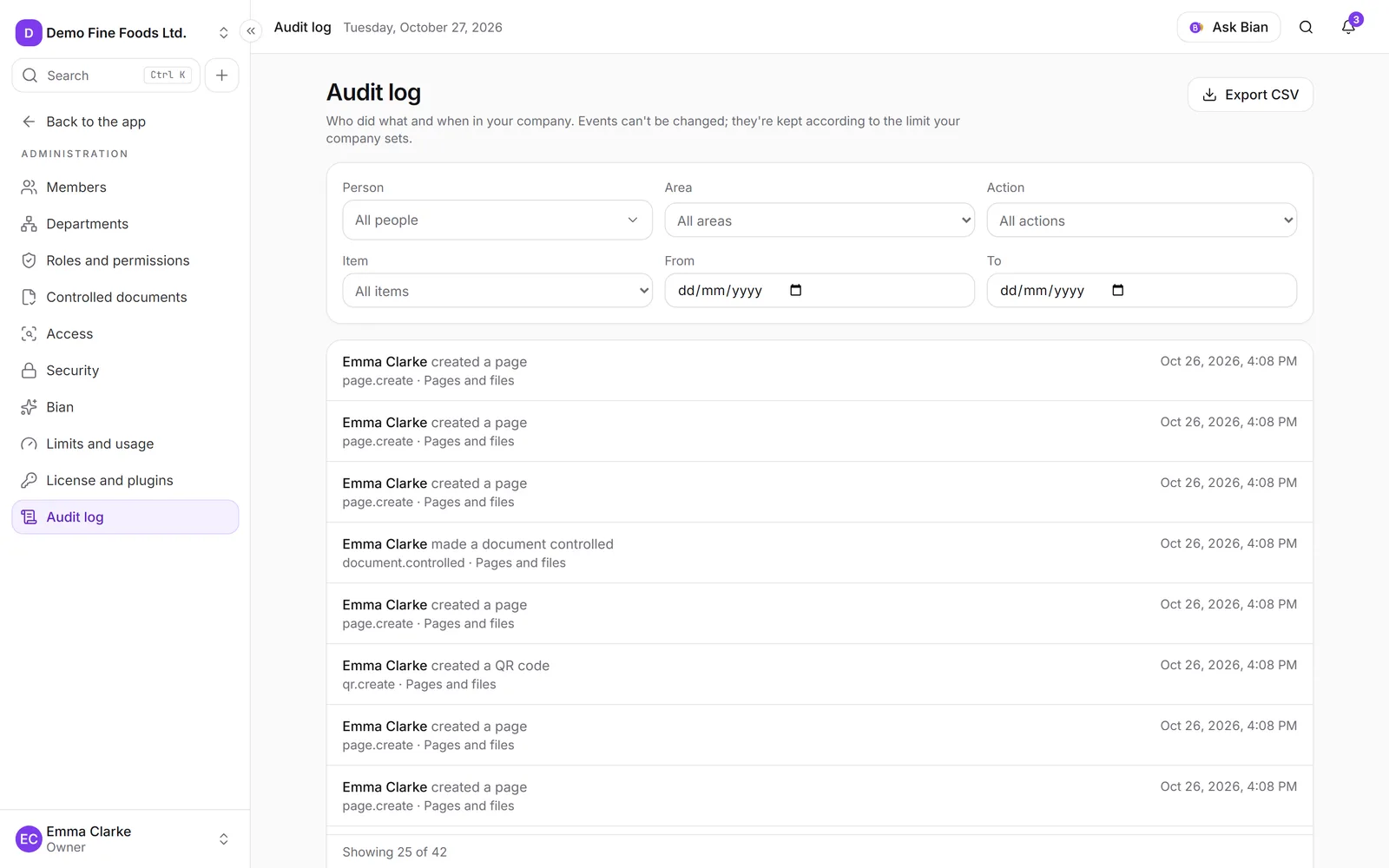Screen dimensions: 1389x868
Task: Select the Audit log sidebar entry
Action: pyautogui.click(x=125, y=517)
